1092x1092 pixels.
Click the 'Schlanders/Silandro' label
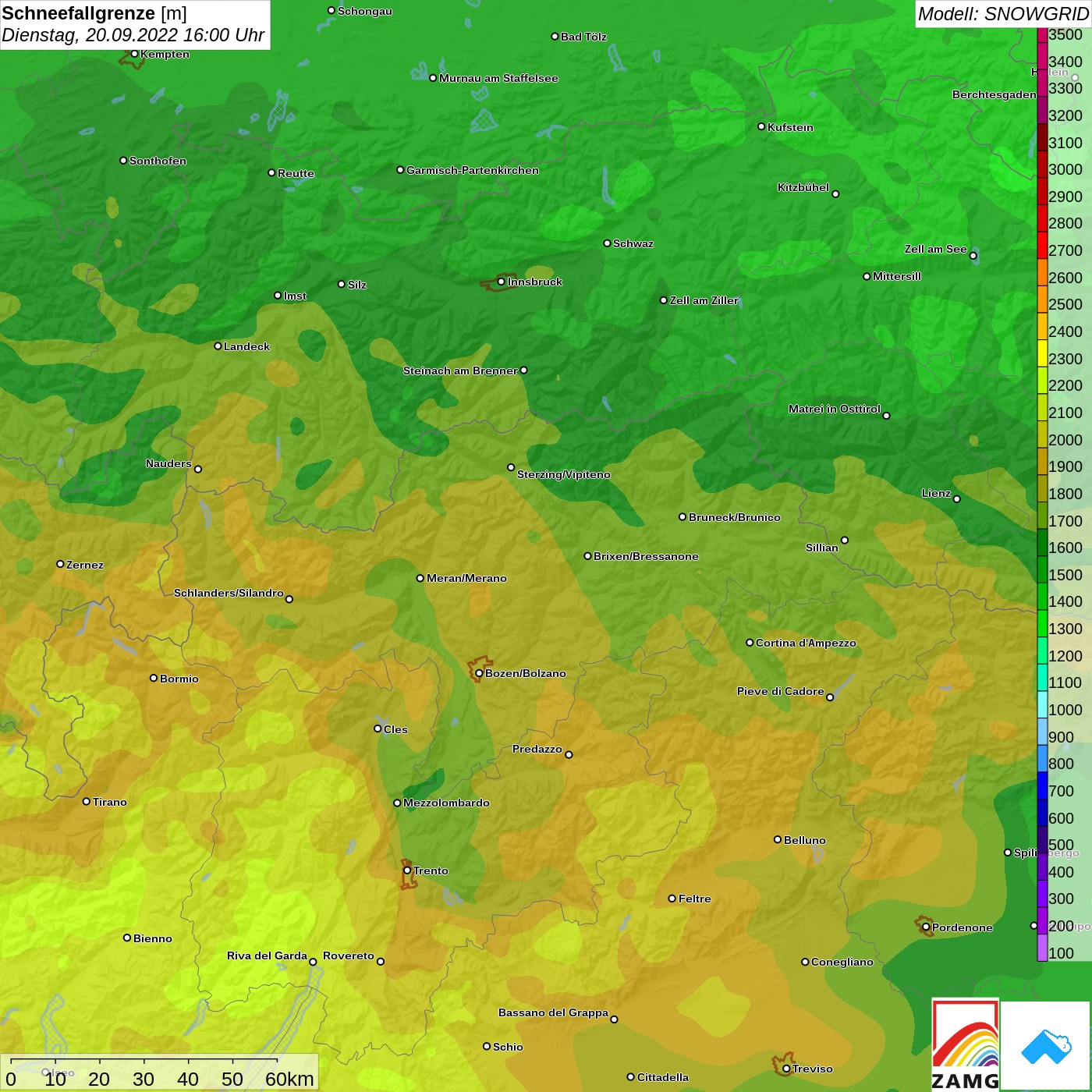click(229, 593)
